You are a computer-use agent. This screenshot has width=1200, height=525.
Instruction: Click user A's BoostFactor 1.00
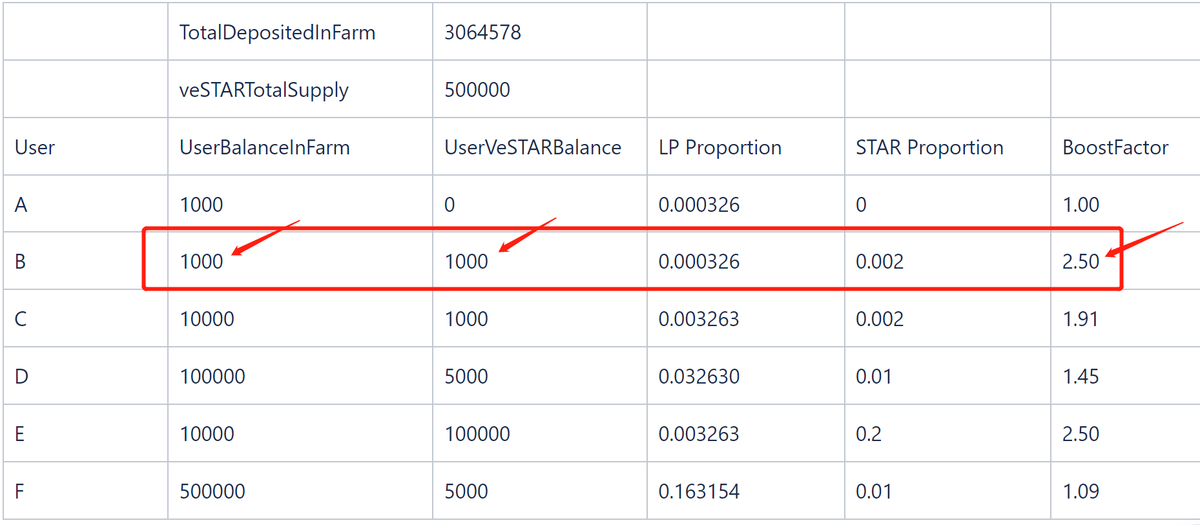(x=1081, y=205)
